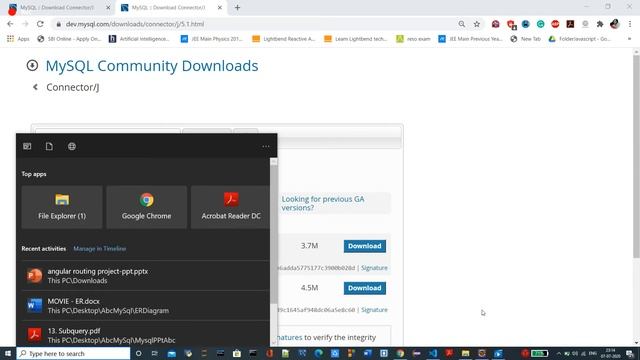Click the Adobe Acrobat extension icon
Screen dimensions: 640x360
pyautogui.click(x=570, y=24)
